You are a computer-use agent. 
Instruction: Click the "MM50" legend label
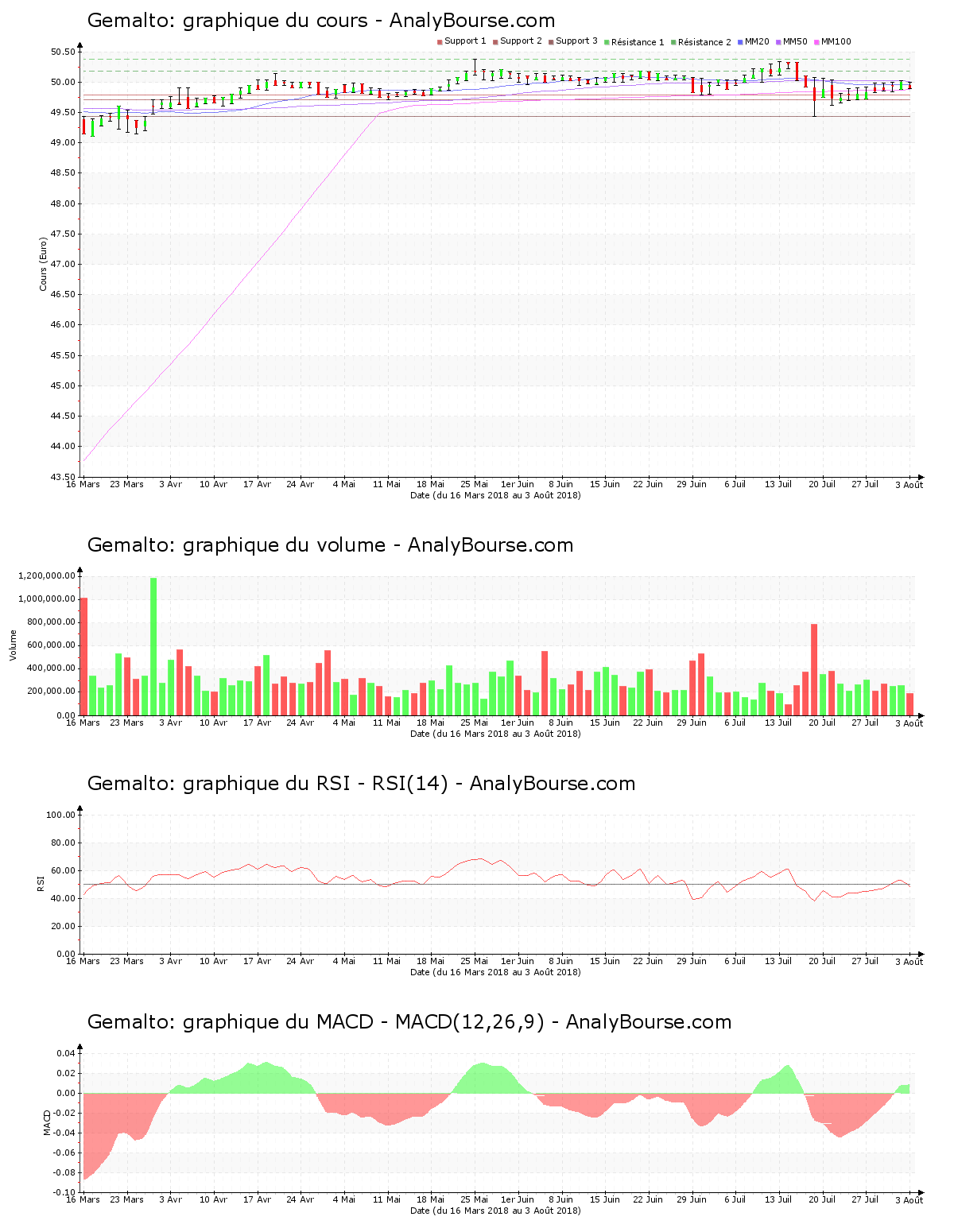point(795,41)
